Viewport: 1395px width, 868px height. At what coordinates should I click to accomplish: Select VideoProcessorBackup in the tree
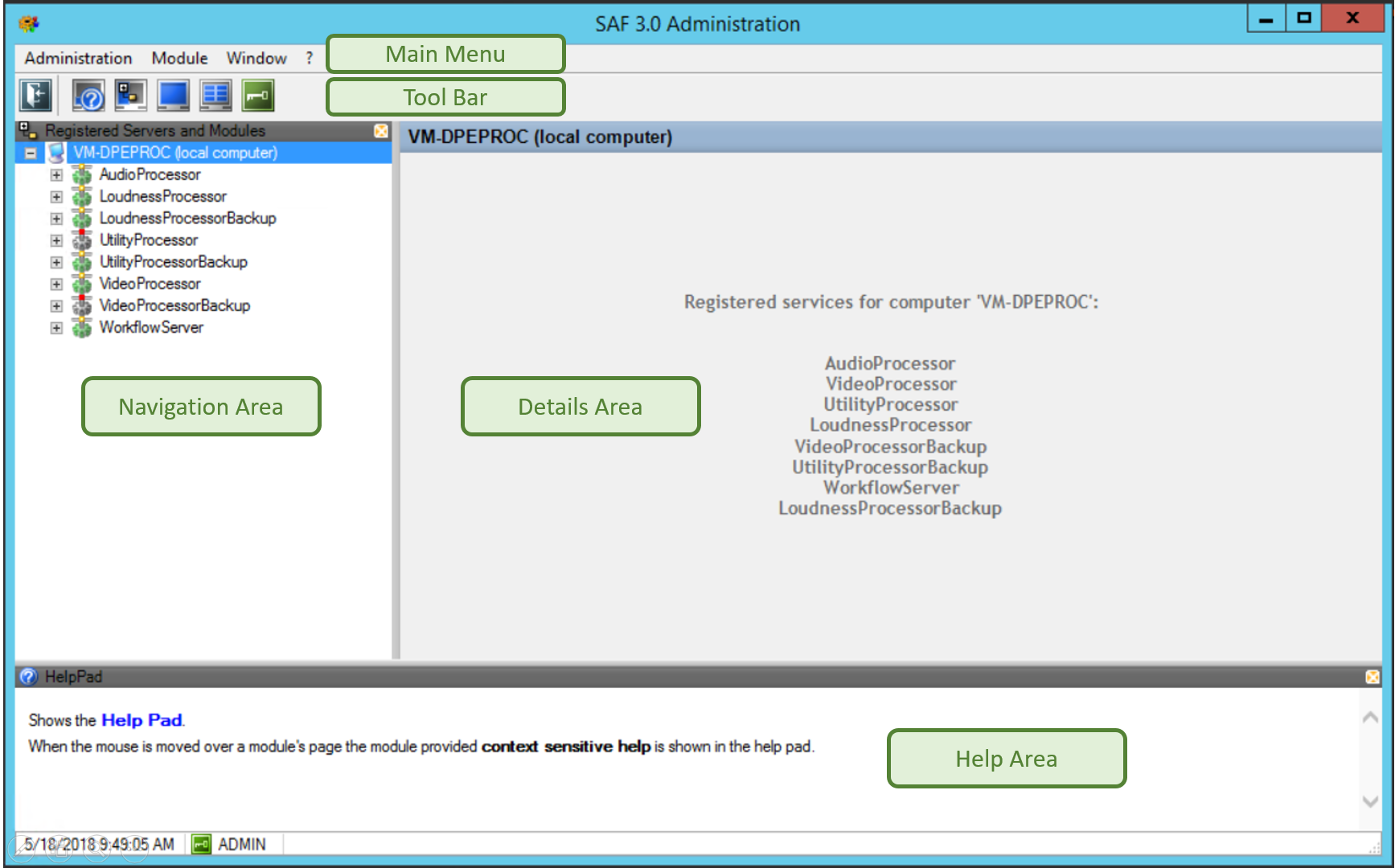coord(174,306)
